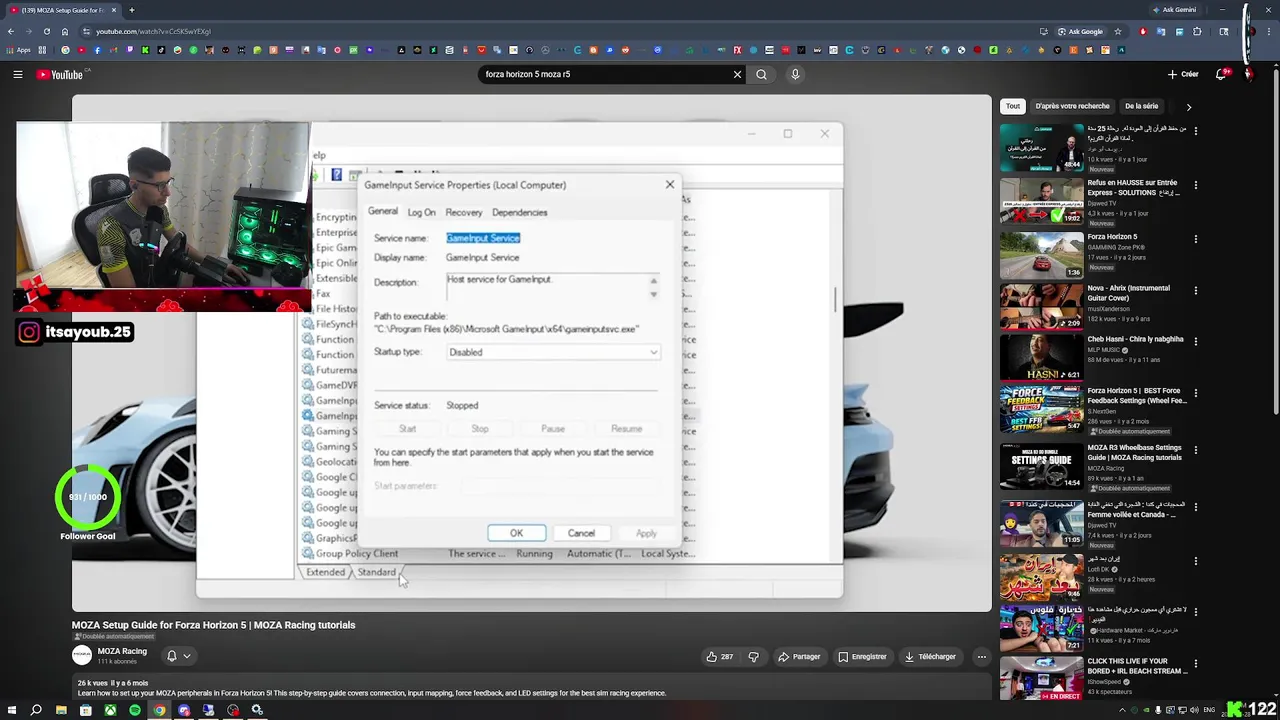This screenshot has height=720, width=1280.
Task: Open YouTube notifications bell
Action: coord(1221,74)
